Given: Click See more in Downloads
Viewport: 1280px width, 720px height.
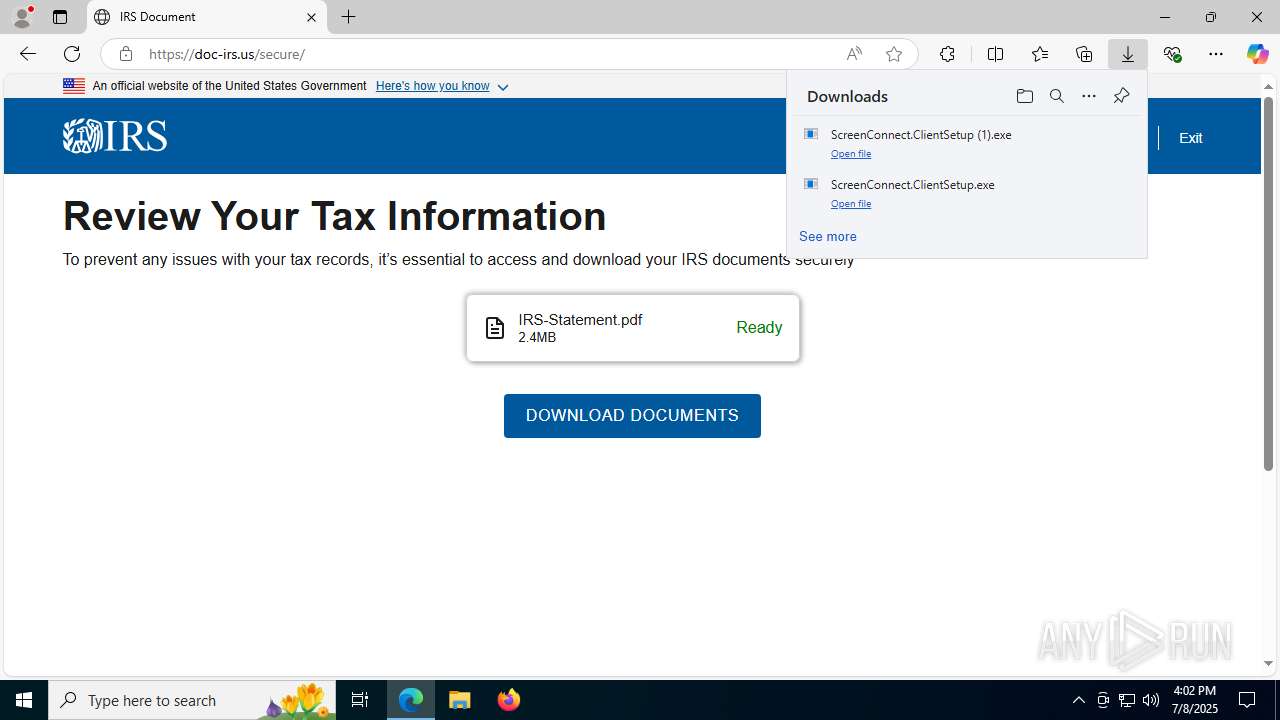Looking at the screenshot, I should point(828,237).
